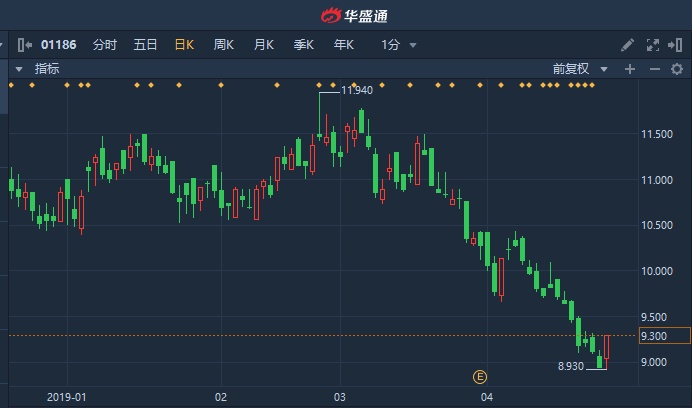Toggle fullscreen chart view
This screenshot has height=408, width=692.
653,45
